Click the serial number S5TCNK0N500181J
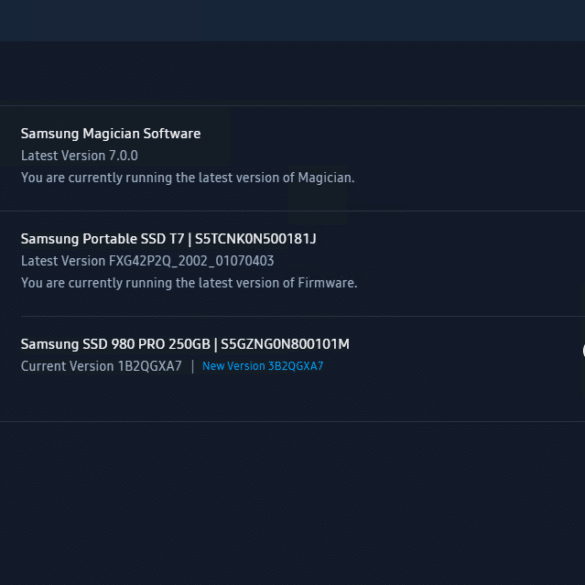The width and height of the screenshot is (585, 585). pos(256,239)
